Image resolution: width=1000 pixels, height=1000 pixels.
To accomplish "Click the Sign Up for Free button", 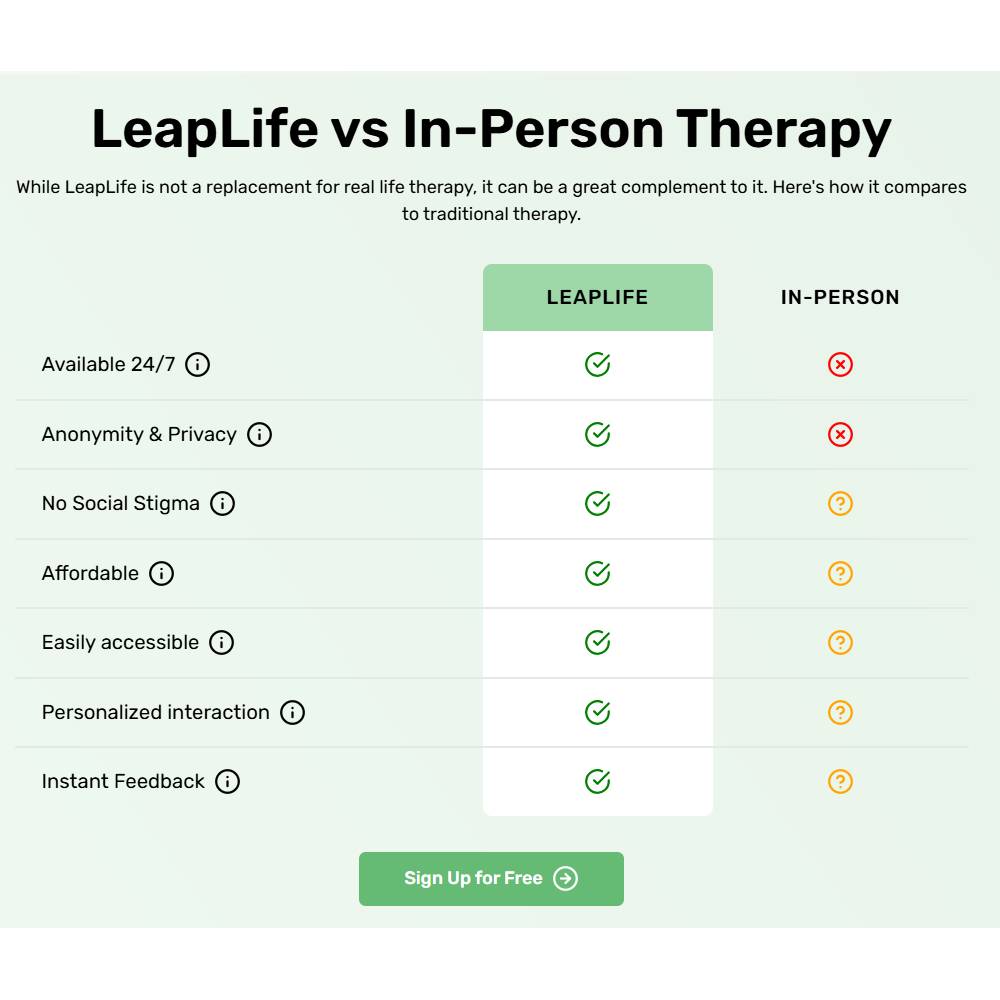I will coord(491,879).
